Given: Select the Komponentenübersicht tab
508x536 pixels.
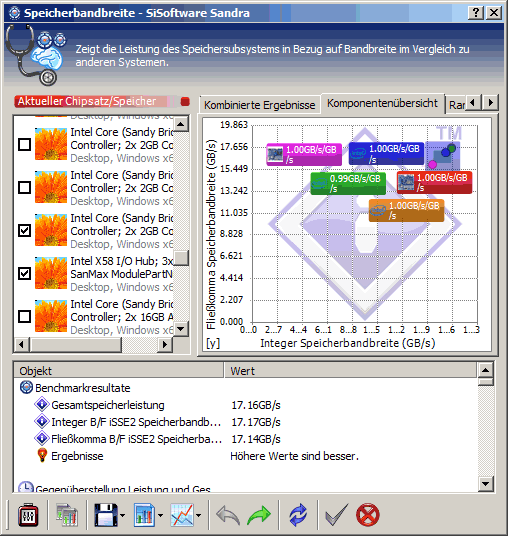Looking at the screenshot, I should [382, 103].
